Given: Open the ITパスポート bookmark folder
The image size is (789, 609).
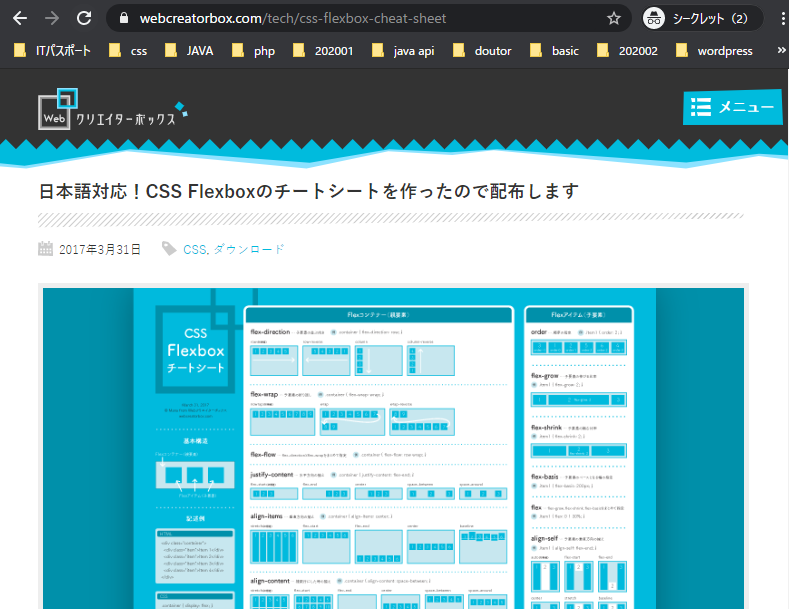Looking at the screenshot, I should pyautogui.click(x=52, y=50).
